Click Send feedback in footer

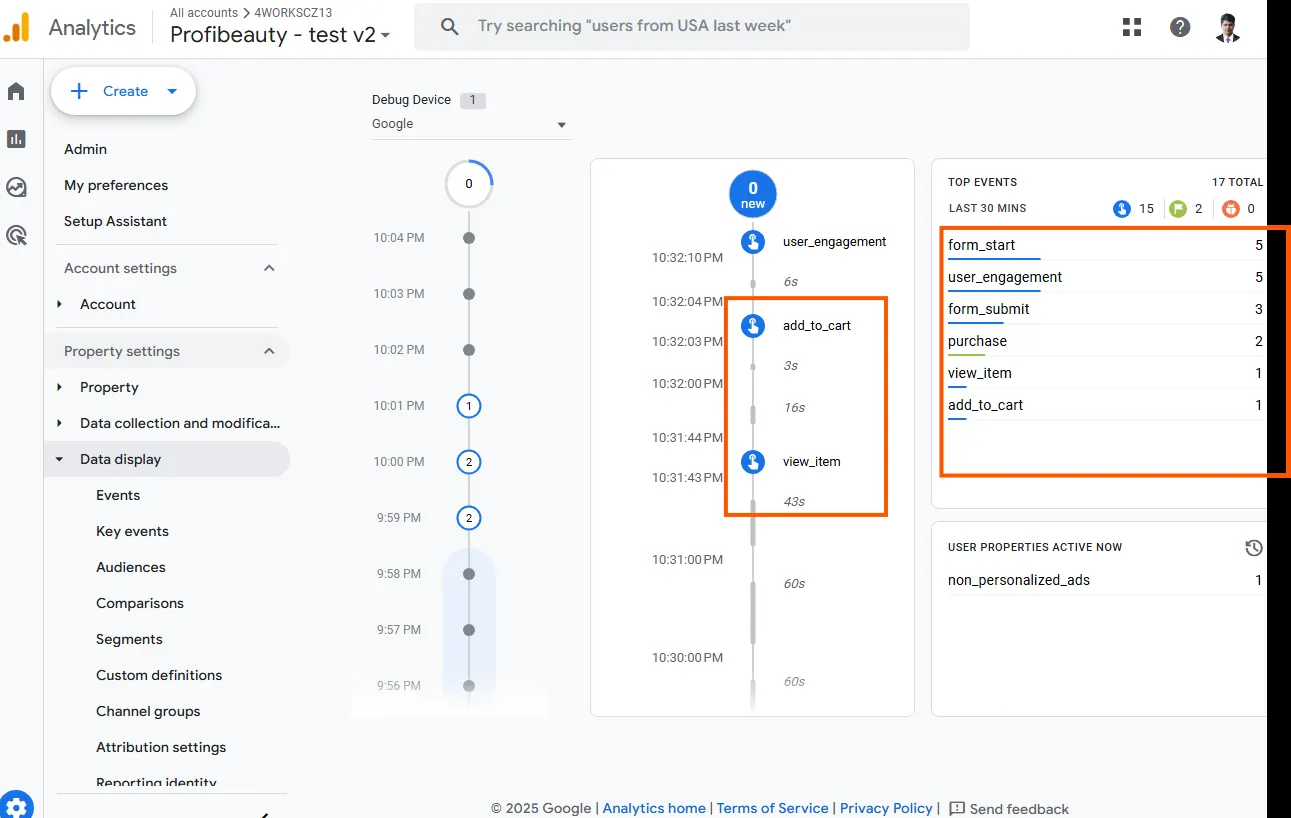pyautogui.click(x=1008, y=808)
